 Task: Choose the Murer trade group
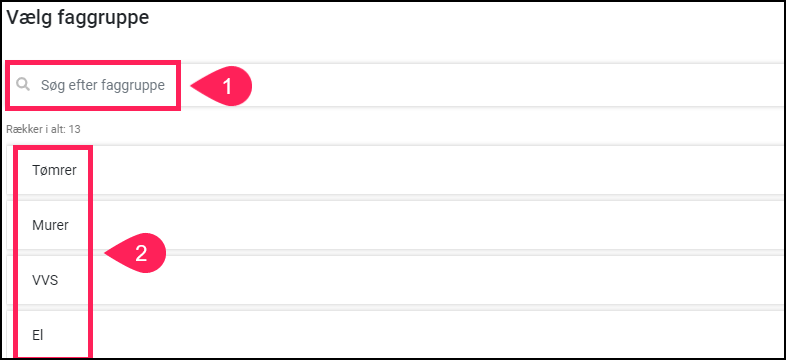pos(393,225)
